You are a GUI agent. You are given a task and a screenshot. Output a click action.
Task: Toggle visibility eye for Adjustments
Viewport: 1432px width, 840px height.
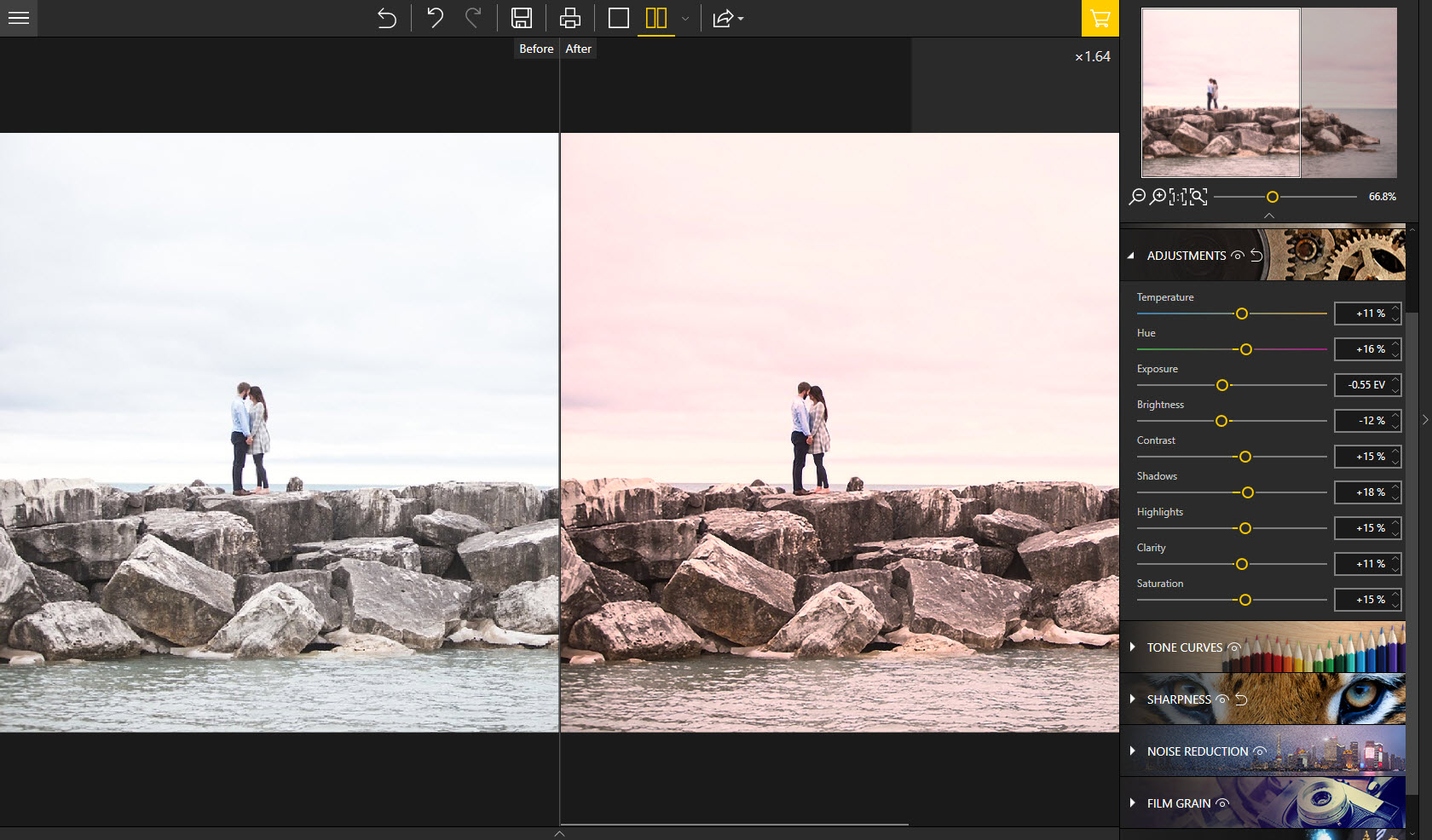1238,256
